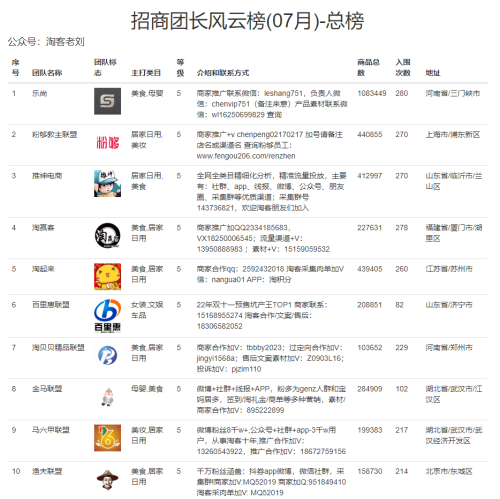500x499 pixels.
Task: Click 淘赢客's entry count 278
Action: (x=402, y=228)
